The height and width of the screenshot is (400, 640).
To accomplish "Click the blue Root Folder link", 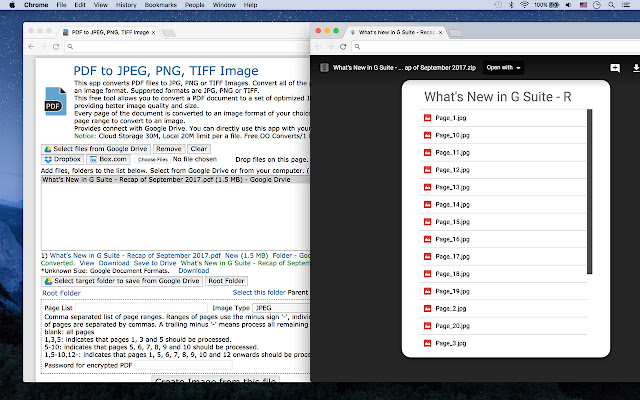I will [x=61, y=293].
